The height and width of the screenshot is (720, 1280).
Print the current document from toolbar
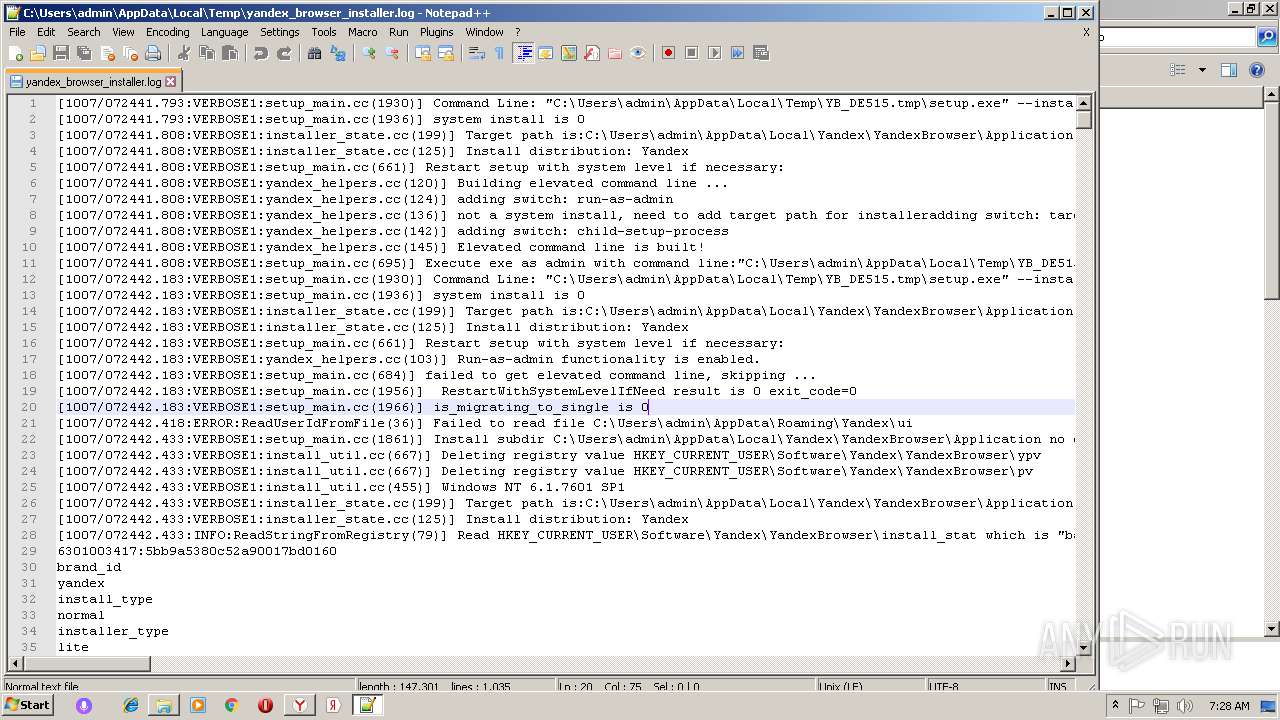click(153, 53)
